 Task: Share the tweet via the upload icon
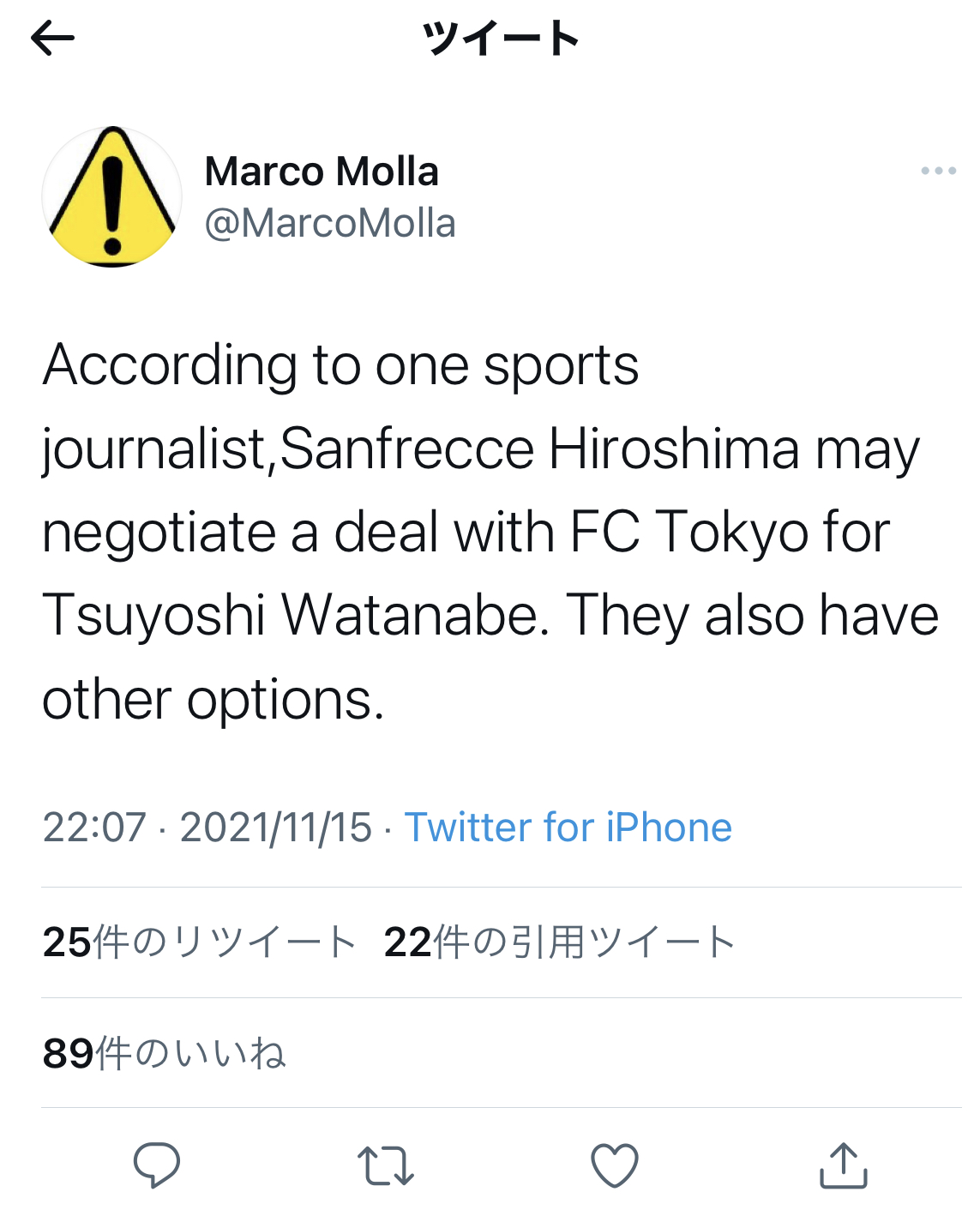click(844, 1165)
